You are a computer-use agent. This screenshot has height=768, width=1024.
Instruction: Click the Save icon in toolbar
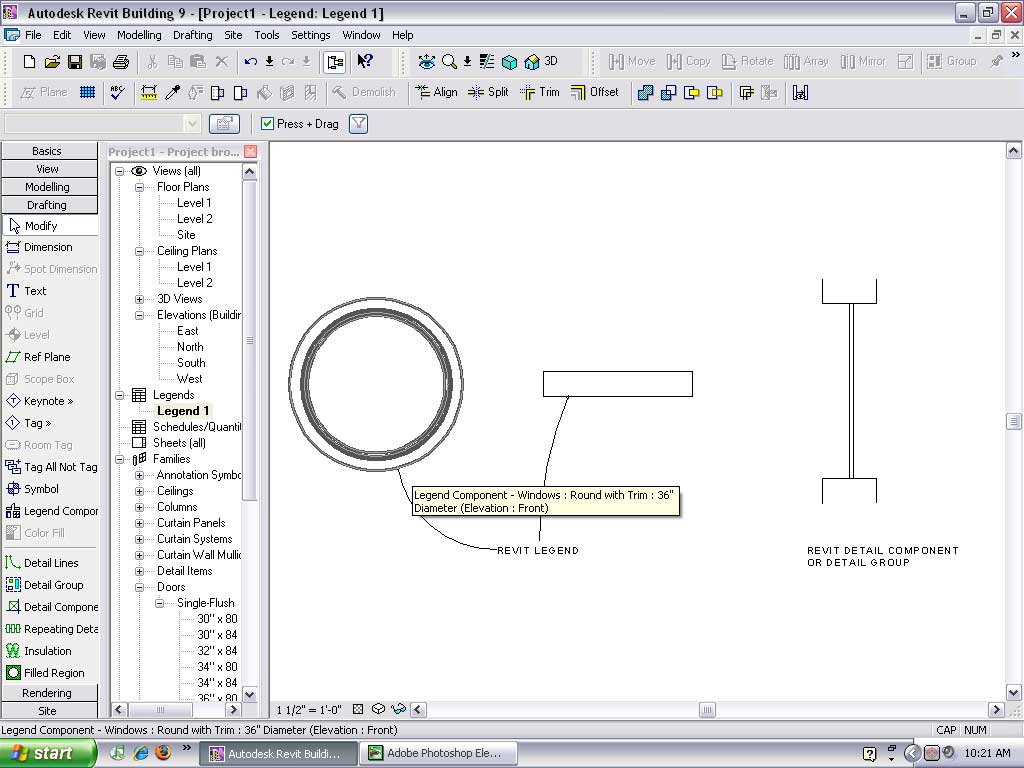[x=75, y=62]
